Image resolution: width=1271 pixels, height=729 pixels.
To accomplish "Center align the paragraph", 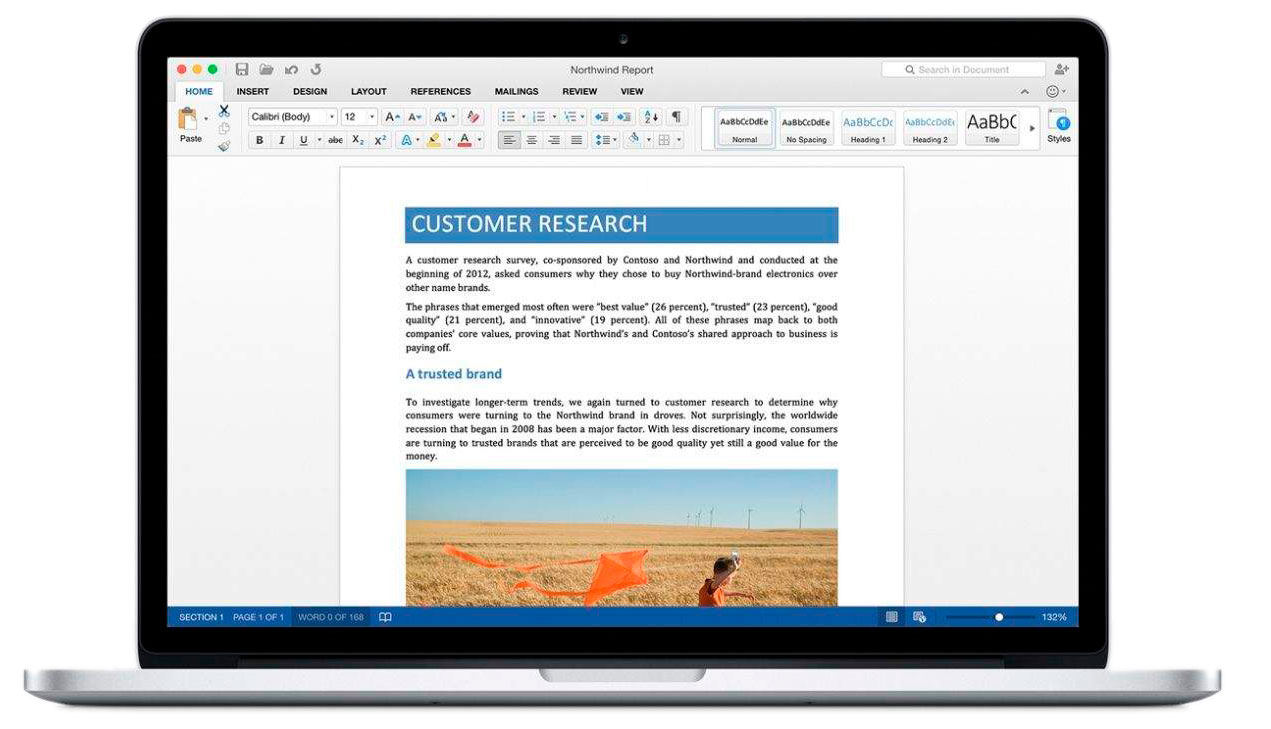I will (532, 140).
